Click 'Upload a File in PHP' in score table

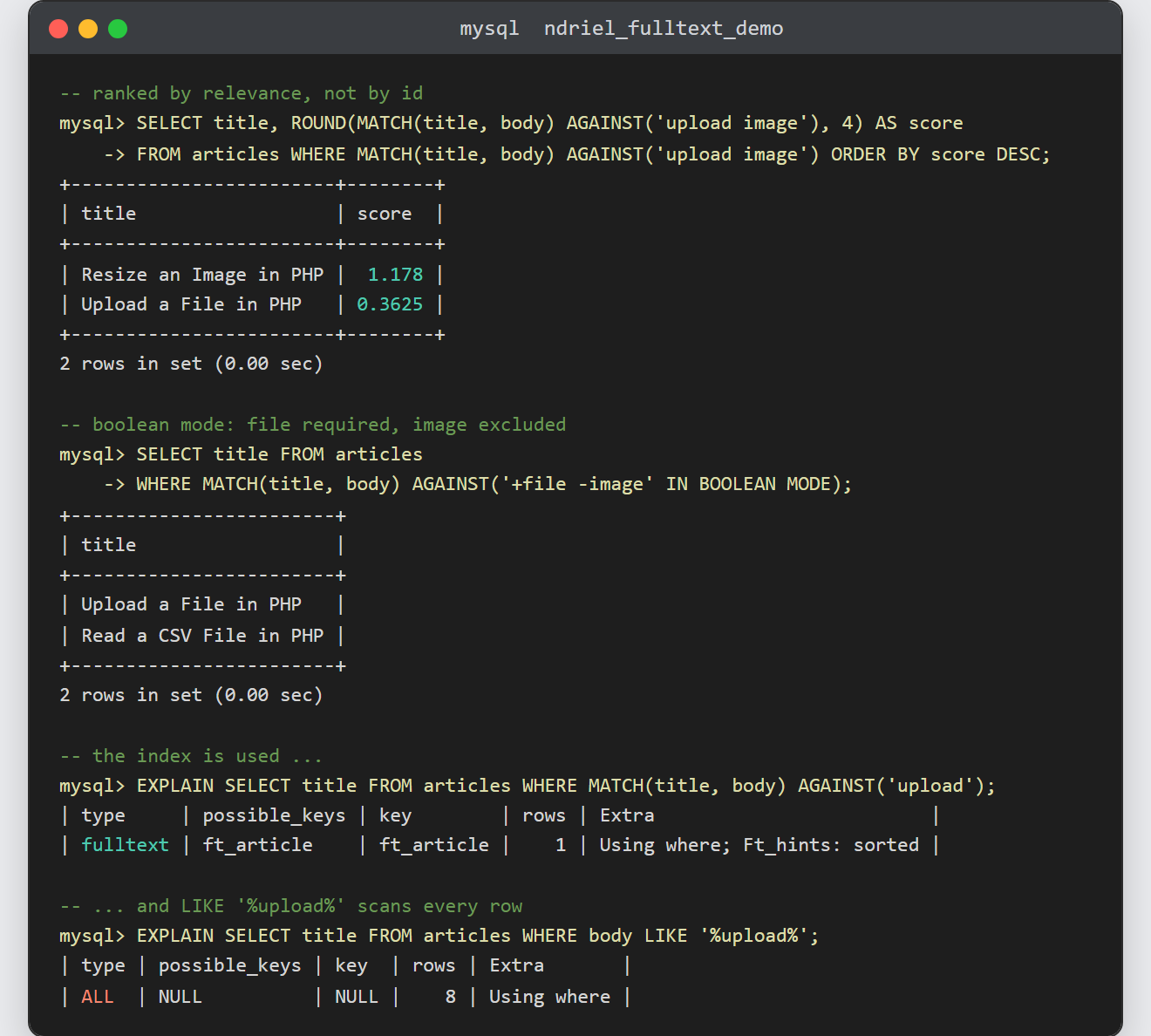pos(191,304)
